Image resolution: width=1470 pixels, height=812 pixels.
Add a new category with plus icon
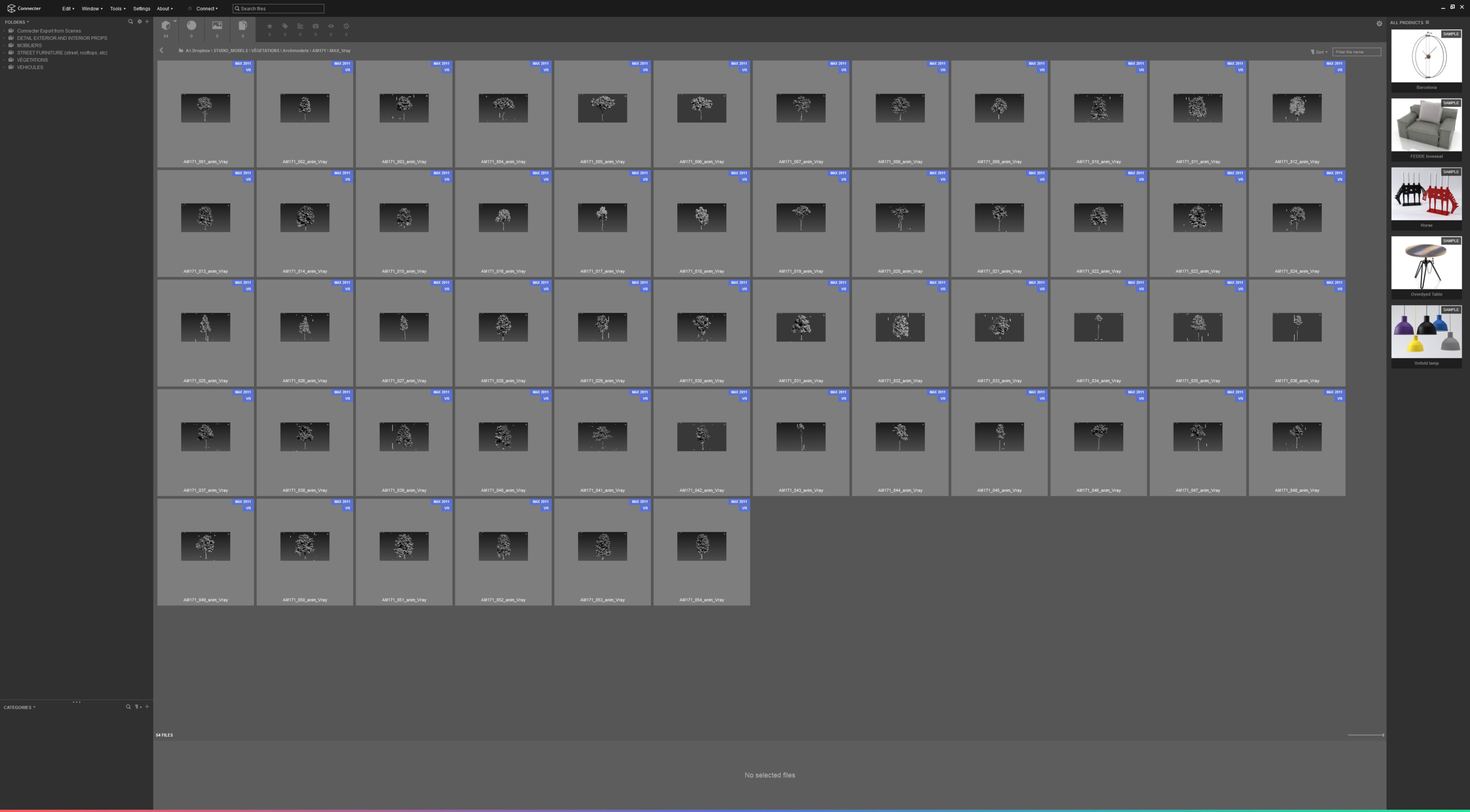coord(147,707)
